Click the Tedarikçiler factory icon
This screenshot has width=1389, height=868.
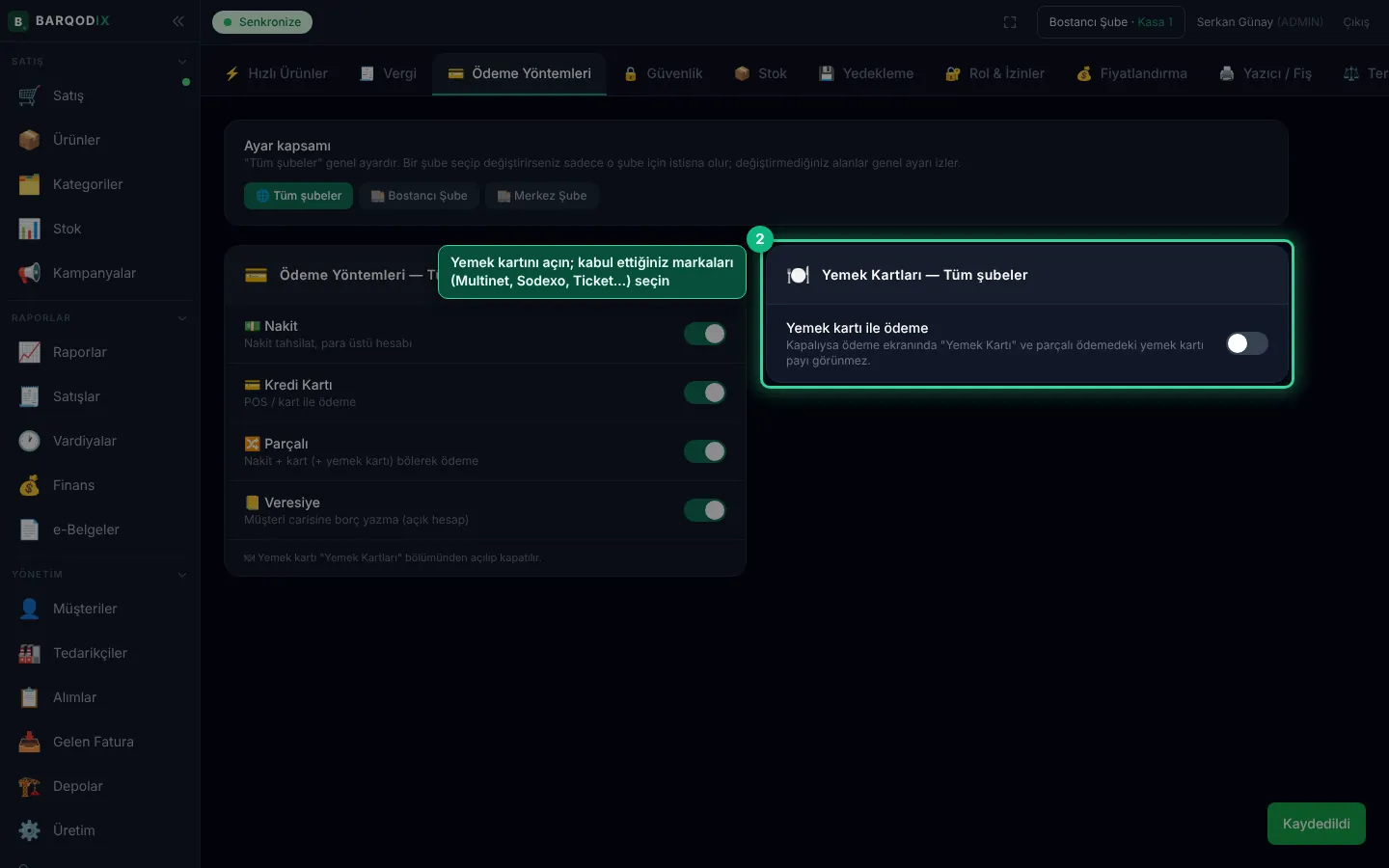pos(29,653)
